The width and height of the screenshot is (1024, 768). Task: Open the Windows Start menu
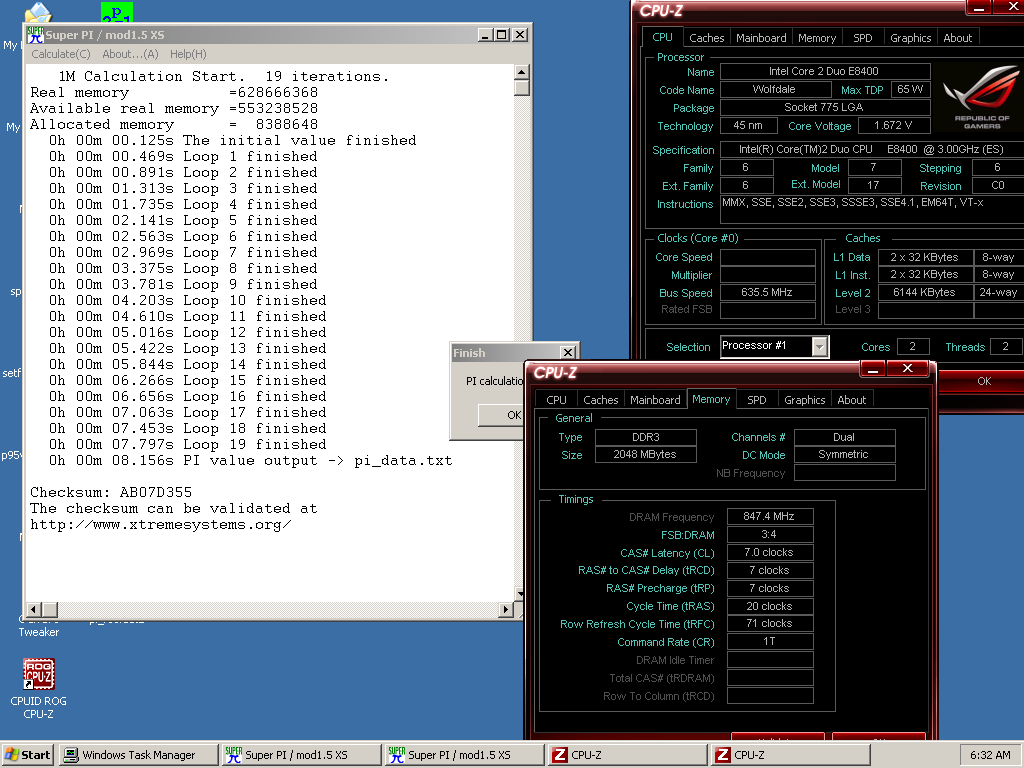coord(28,755)
